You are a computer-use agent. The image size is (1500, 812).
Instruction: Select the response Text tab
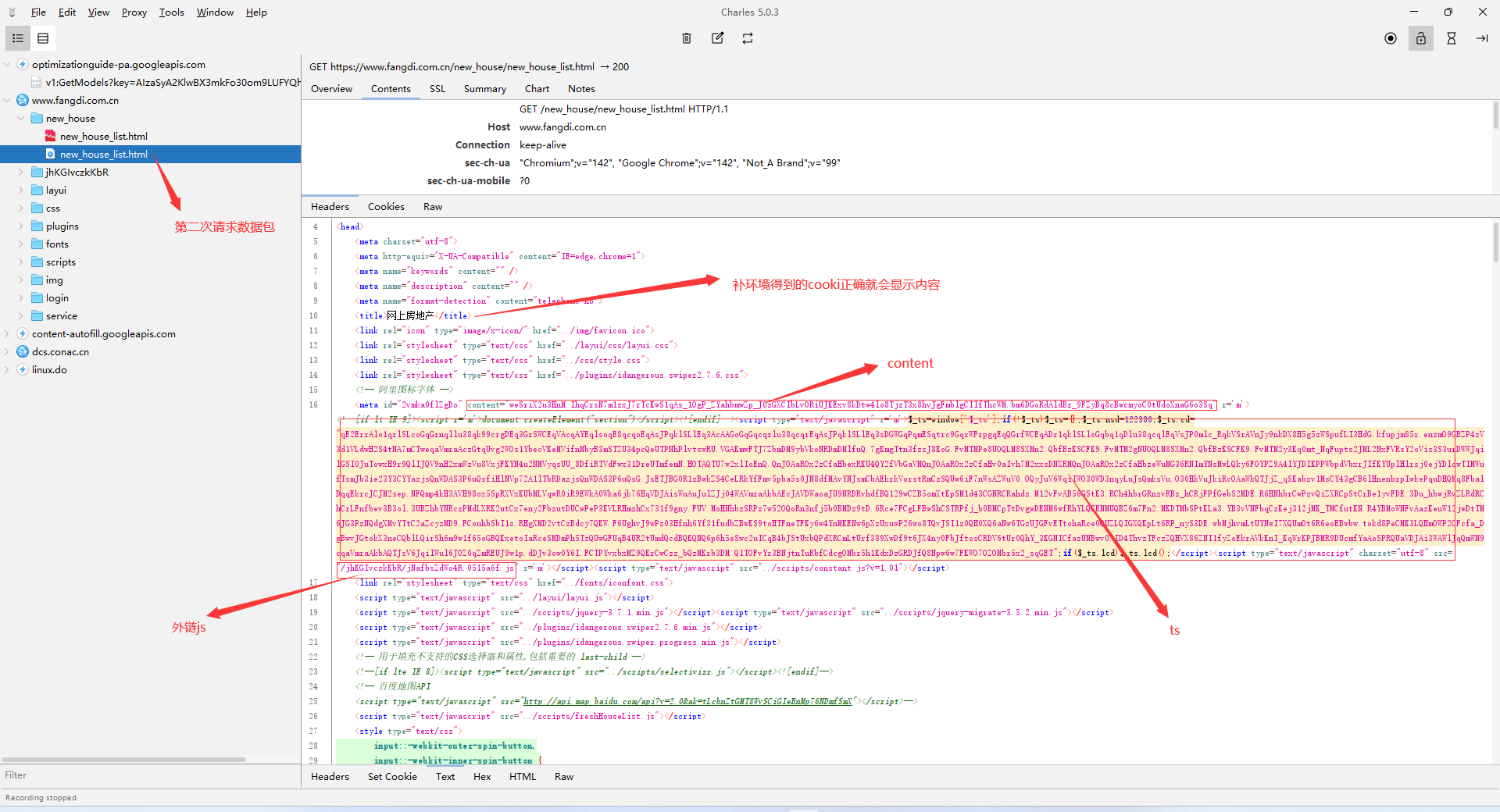[x=445, y=777]
